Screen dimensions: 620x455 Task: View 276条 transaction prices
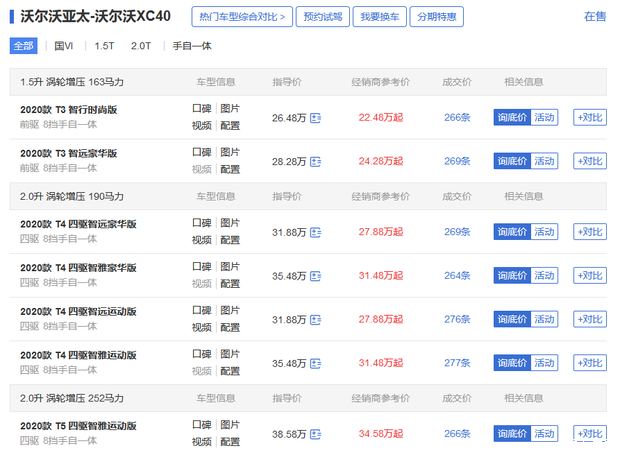click(457, 319)
